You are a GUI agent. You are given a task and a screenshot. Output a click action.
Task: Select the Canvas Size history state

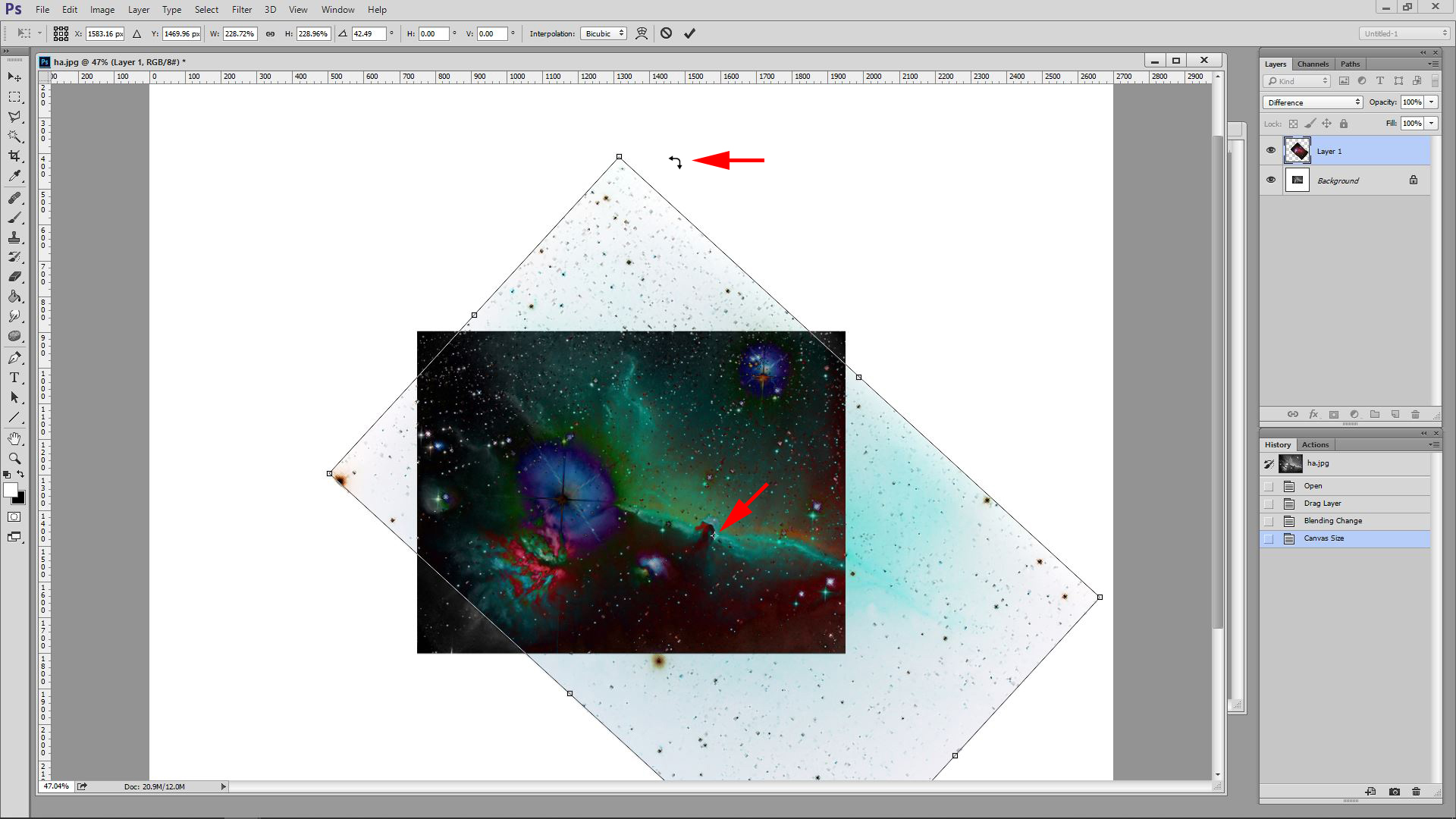[1345, 538]
